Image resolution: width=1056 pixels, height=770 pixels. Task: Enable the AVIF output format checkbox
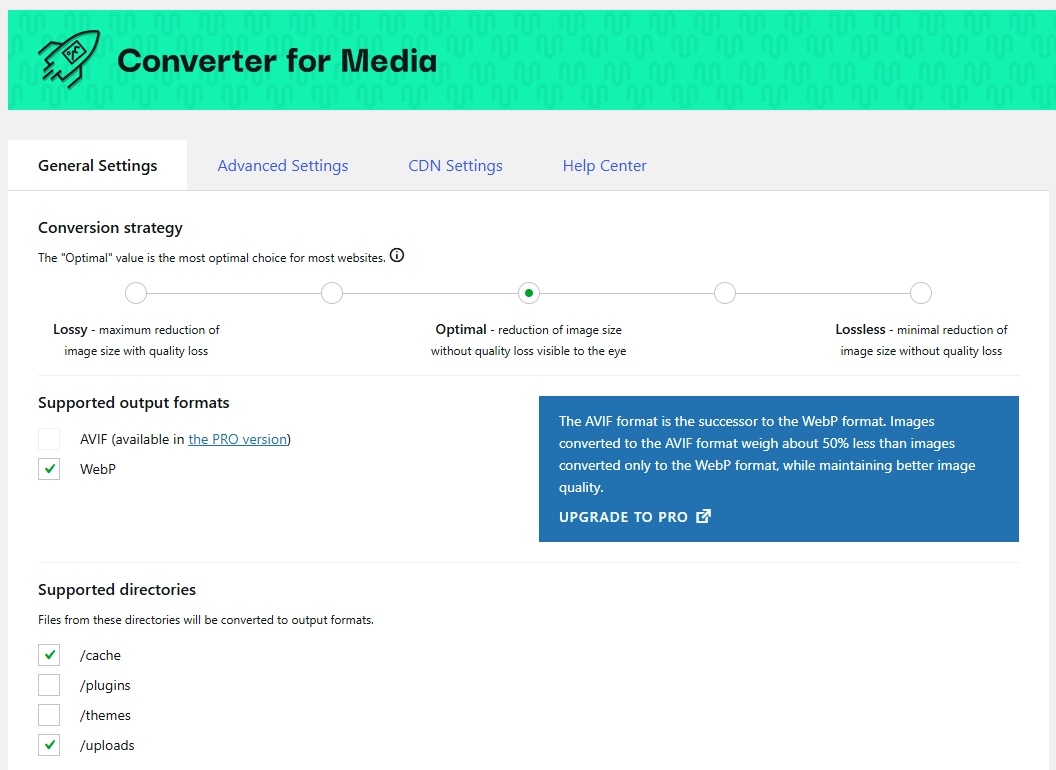[x=47, y=439]
